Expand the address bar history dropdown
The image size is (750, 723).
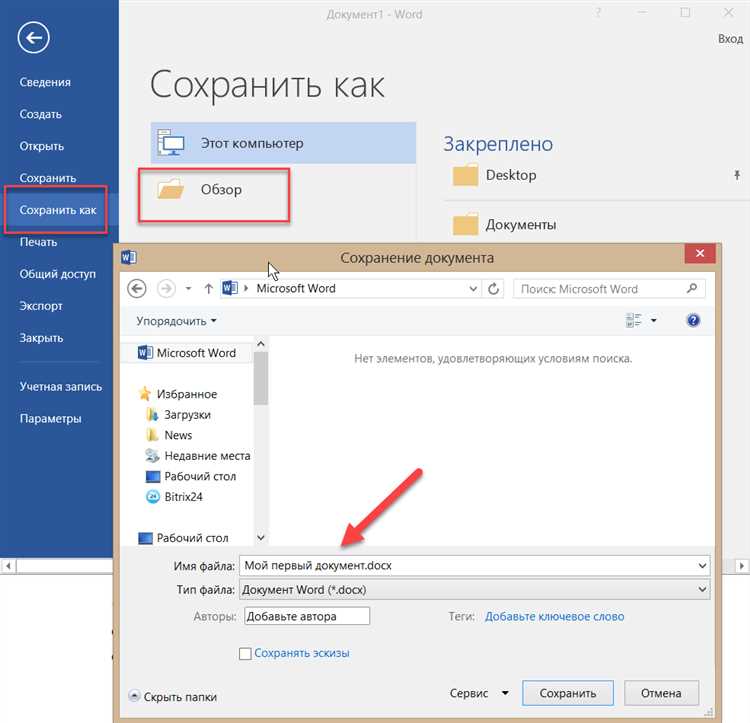(x=473, y=288)
